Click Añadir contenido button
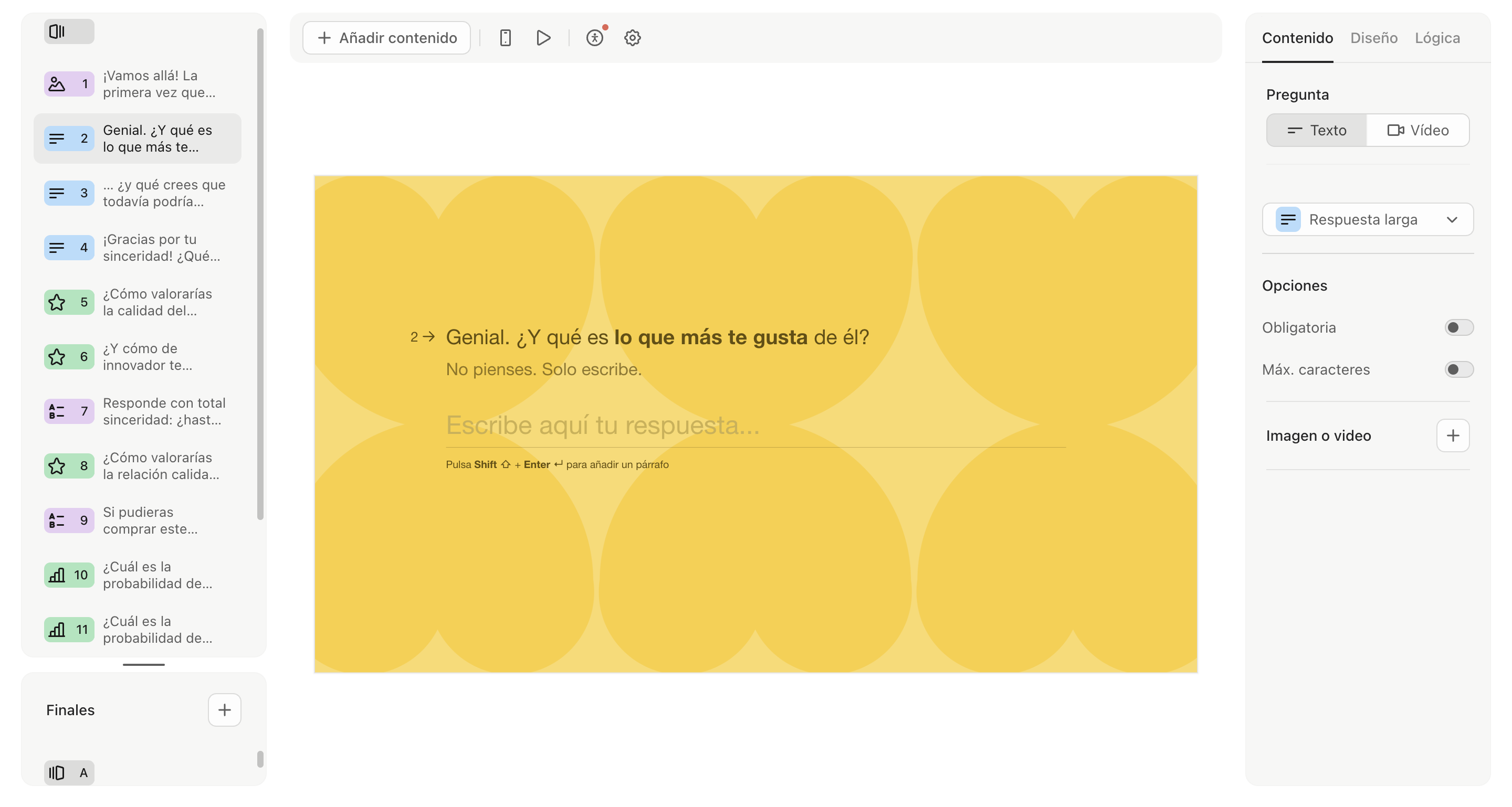The width and height of the screenshot is (1512, 807). pos(386,38)
